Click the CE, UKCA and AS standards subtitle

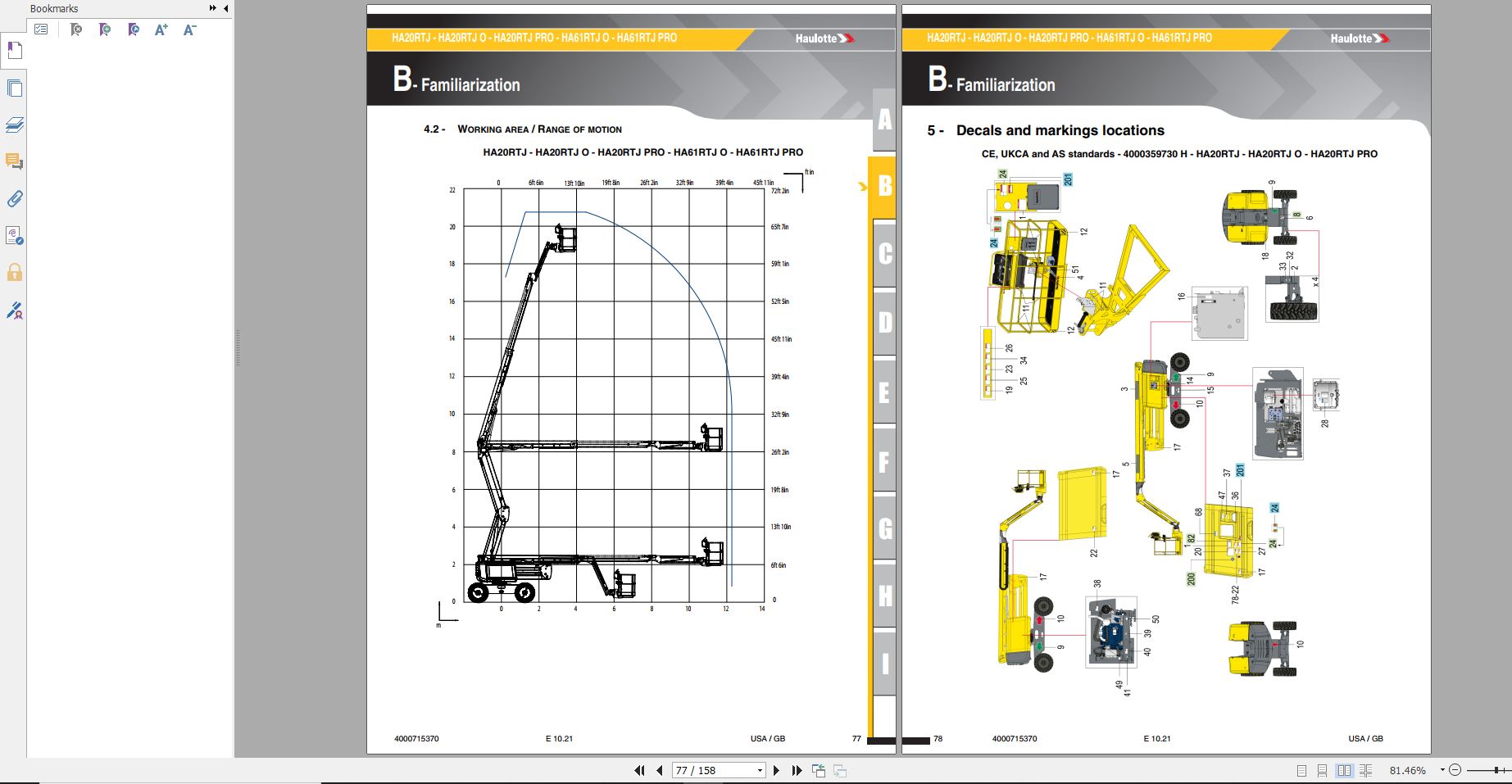point(1179,154)
